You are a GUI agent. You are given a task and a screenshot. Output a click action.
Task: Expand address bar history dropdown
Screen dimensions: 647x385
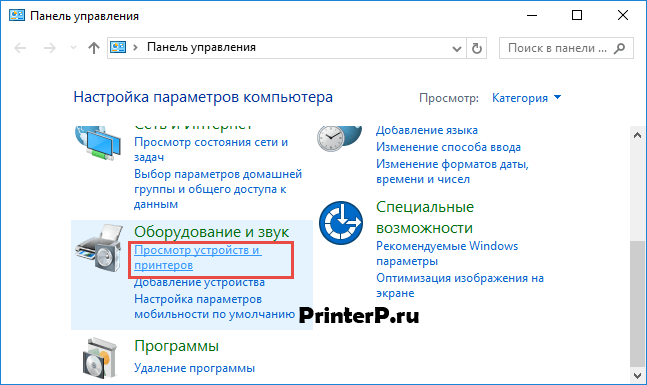tap(456, 49)
